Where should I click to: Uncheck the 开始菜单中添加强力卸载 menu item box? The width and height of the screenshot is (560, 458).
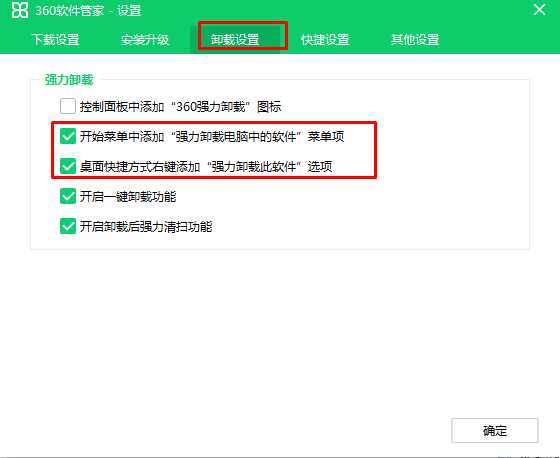point(68,136)
